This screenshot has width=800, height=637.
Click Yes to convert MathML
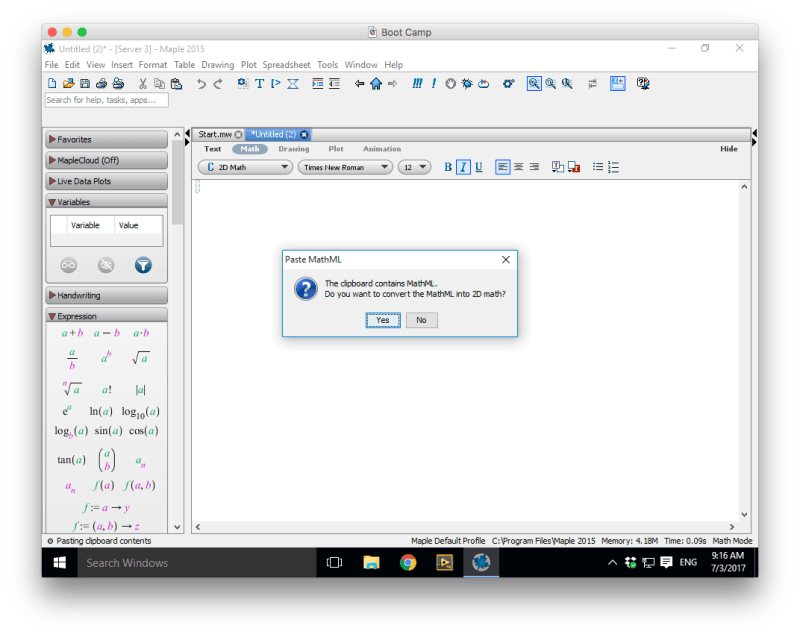383,320
